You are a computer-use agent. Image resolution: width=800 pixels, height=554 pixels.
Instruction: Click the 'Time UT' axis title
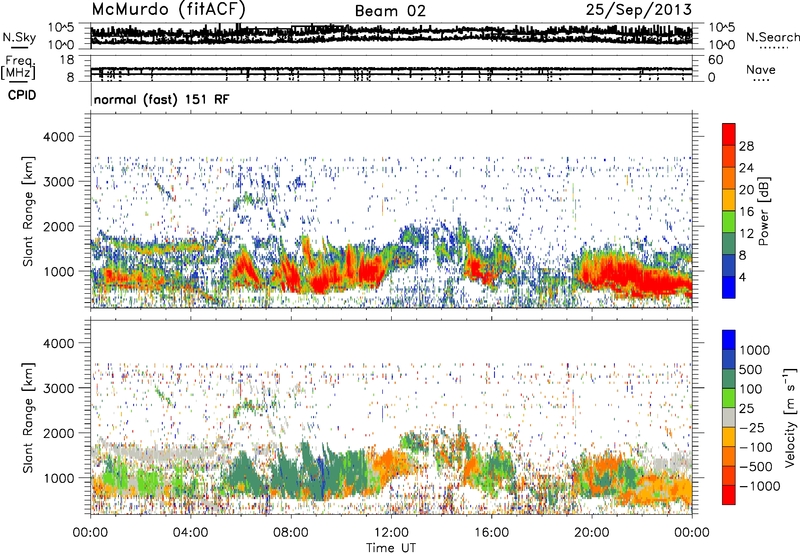pos(391,547)
